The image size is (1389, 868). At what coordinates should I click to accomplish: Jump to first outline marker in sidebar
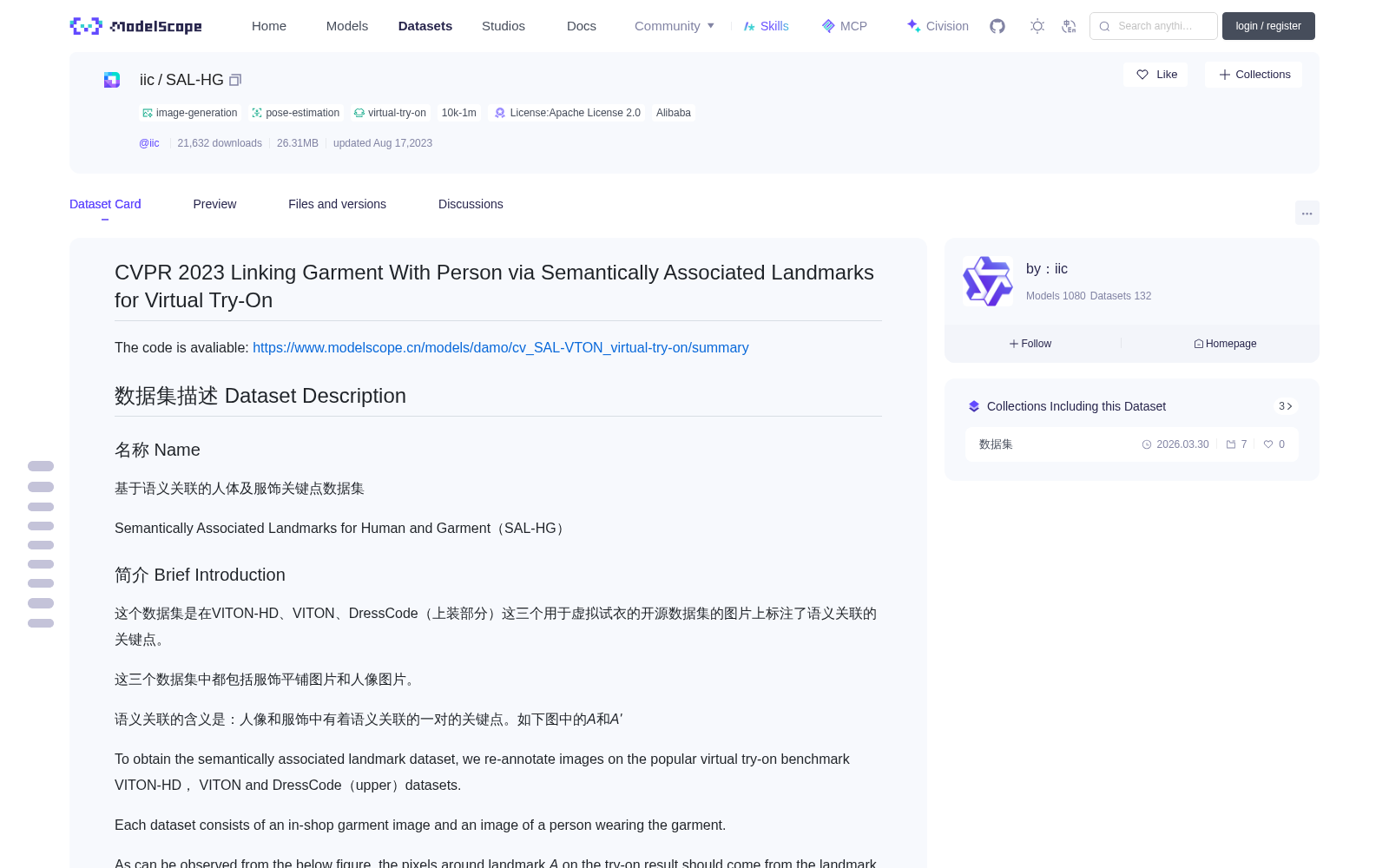pyautogui.click(x=41, y=466)
